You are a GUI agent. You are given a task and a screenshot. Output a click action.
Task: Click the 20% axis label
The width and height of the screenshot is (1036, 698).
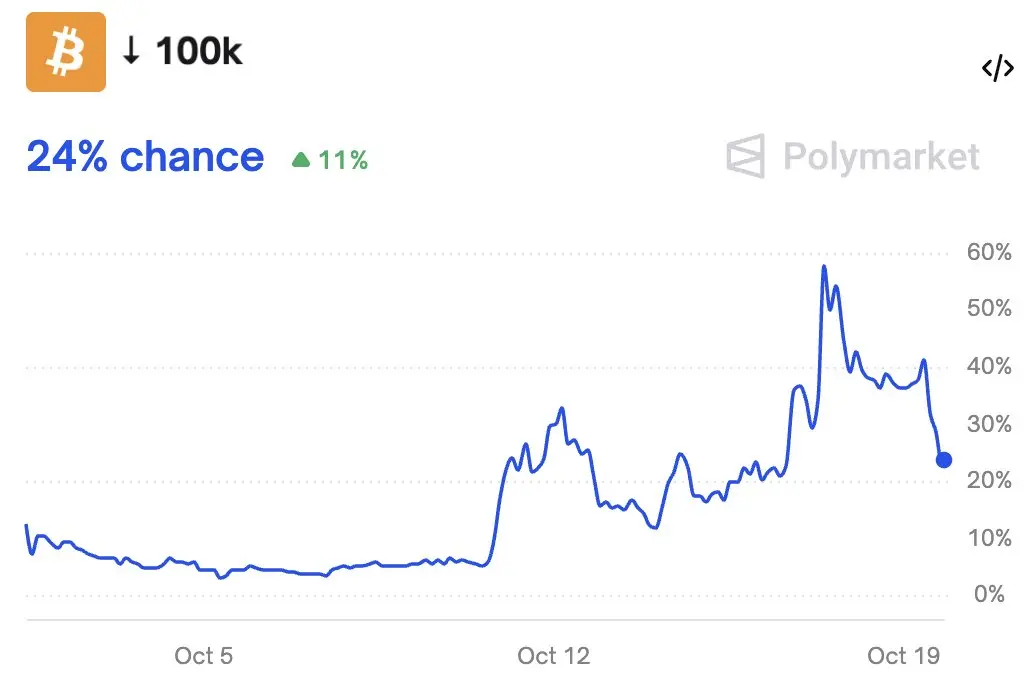[989, 480]
